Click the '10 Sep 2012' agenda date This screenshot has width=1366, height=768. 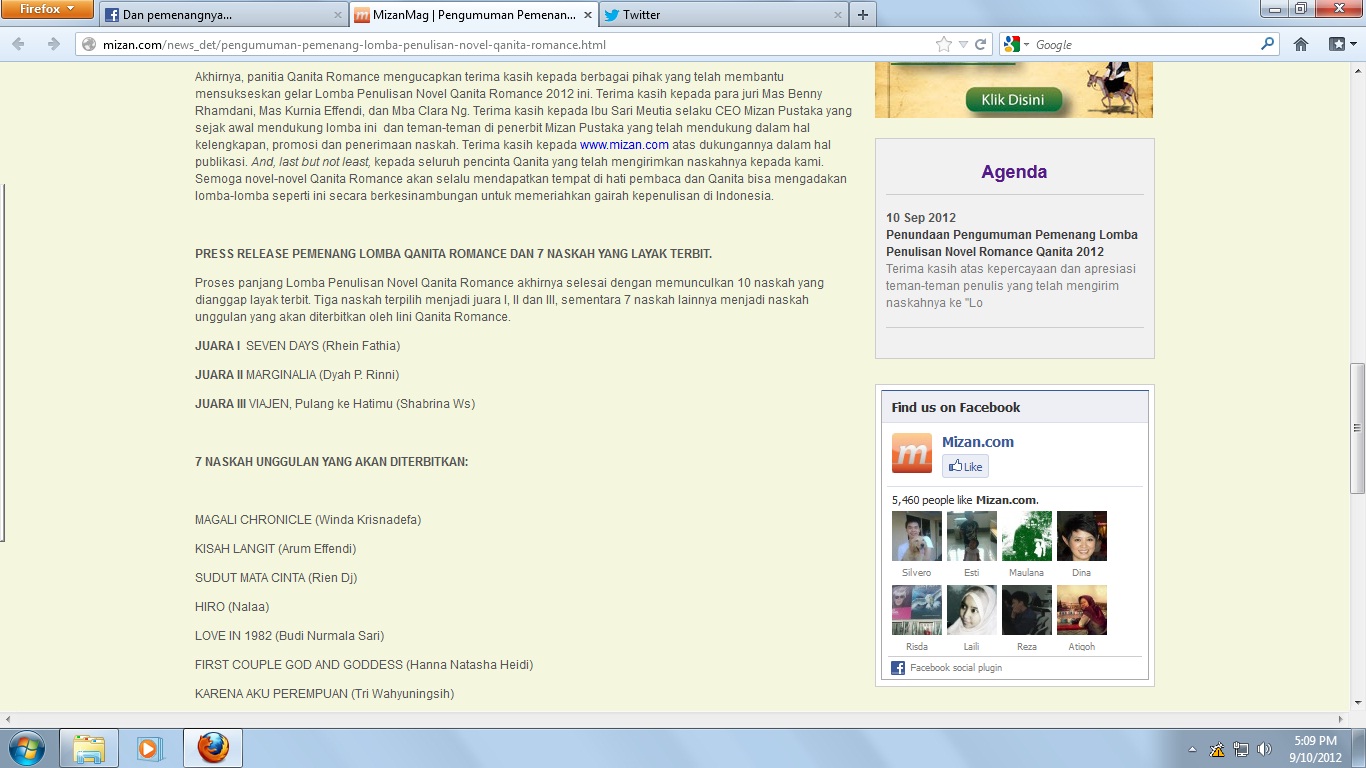(921, 218)
